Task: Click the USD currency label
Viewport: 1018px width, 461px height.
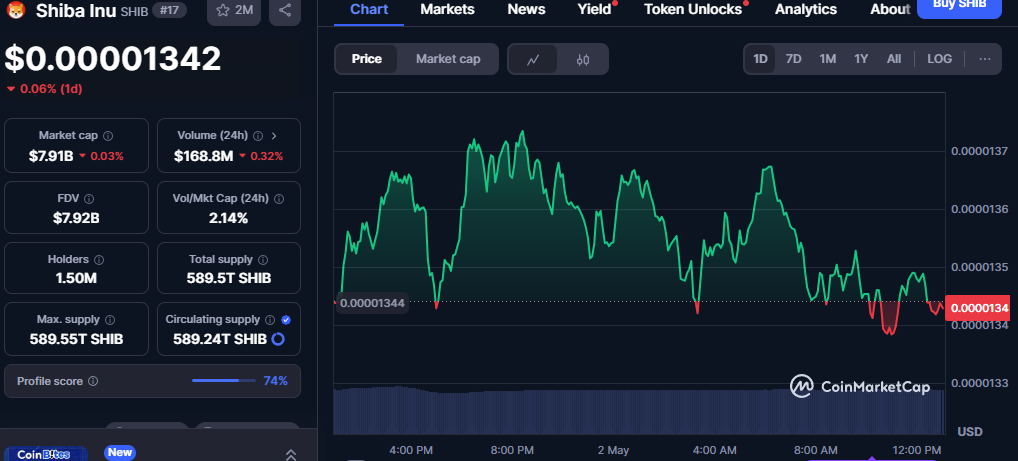Action: (x=970, y=432)
